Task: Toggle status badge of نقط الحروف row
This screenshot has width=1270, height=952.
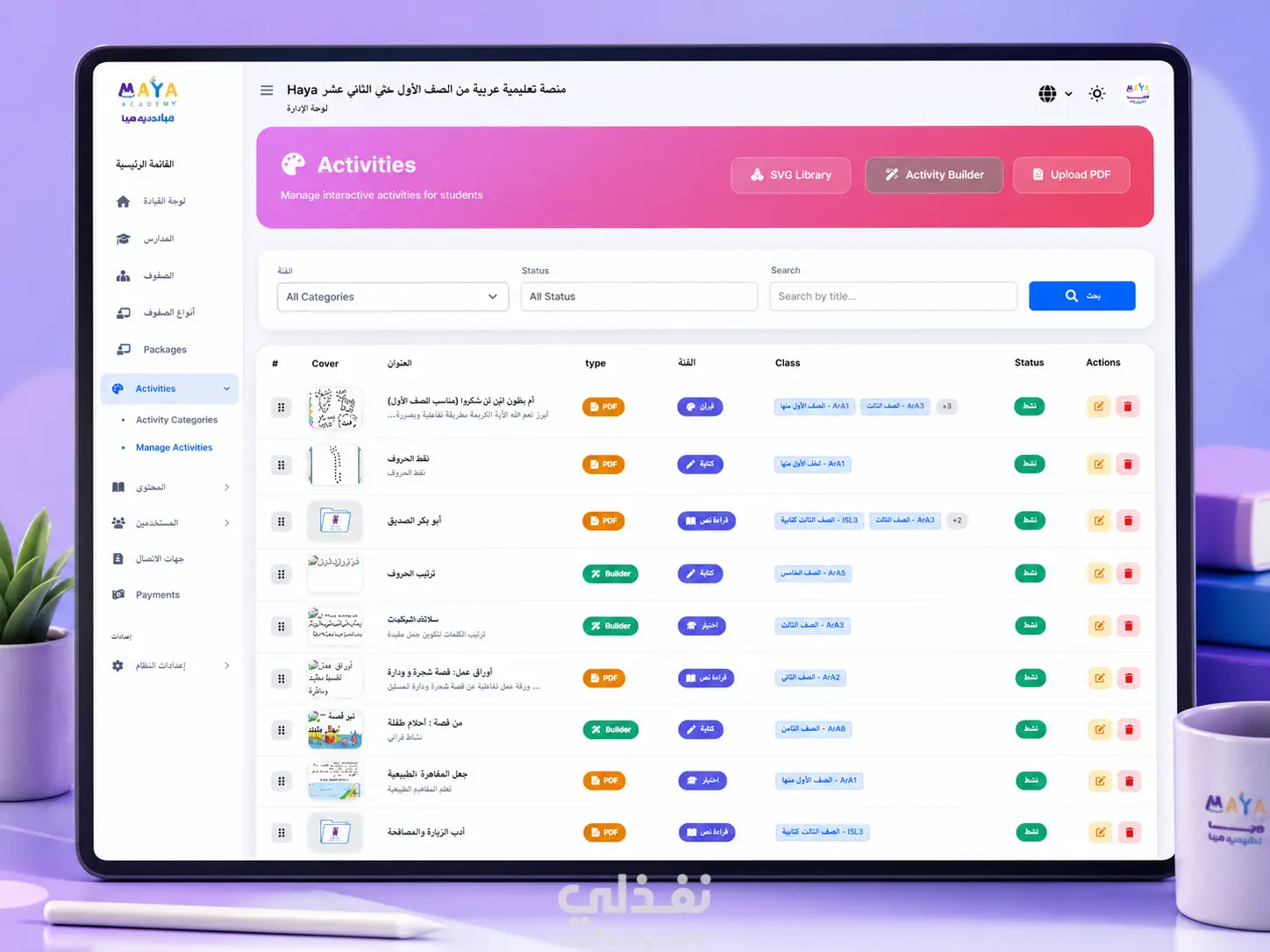Action: pos(1030,464)
